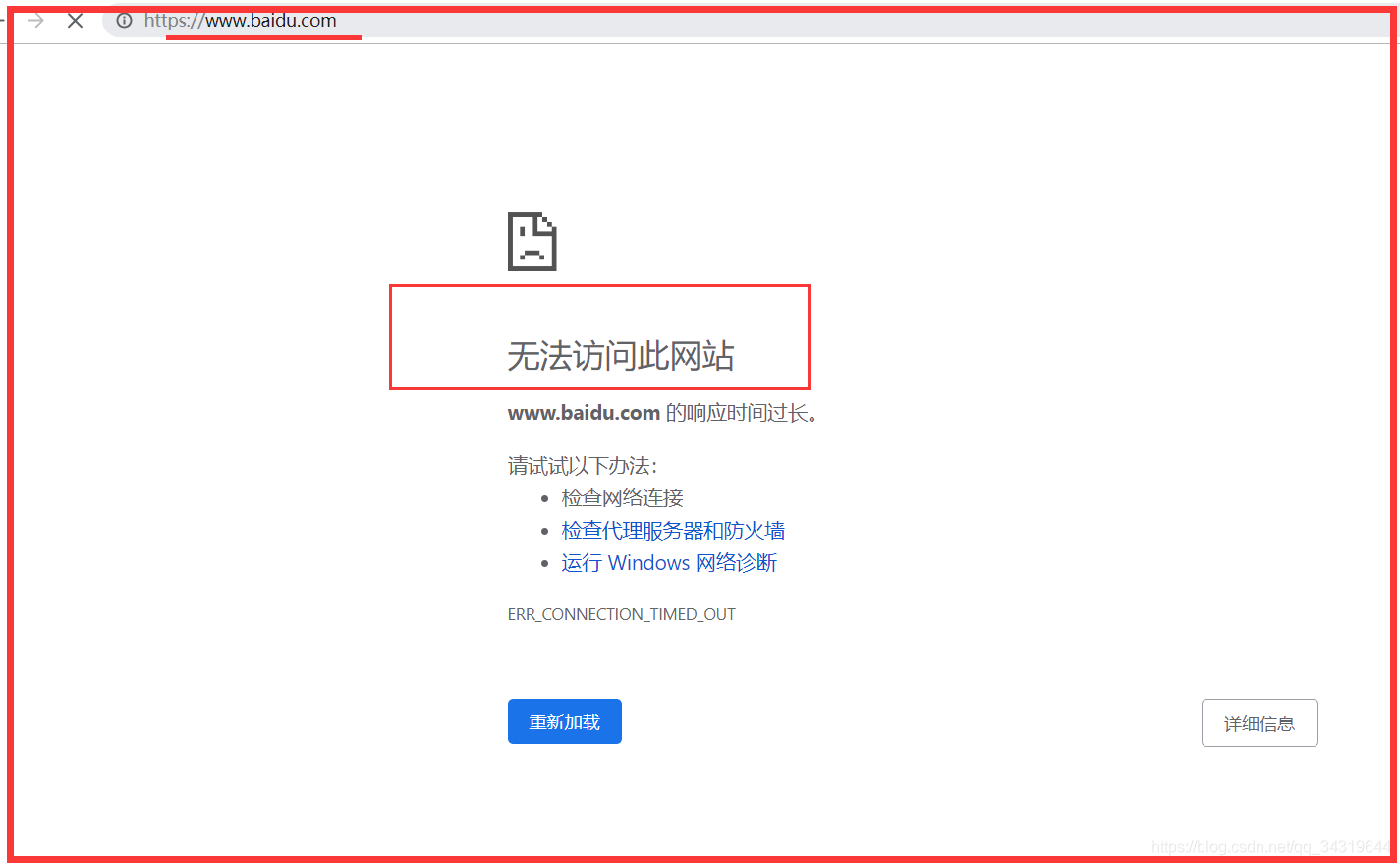Open the 检查代理服务器和防火墙 link
Screen dimensions: 1400x865
point(673,531)
